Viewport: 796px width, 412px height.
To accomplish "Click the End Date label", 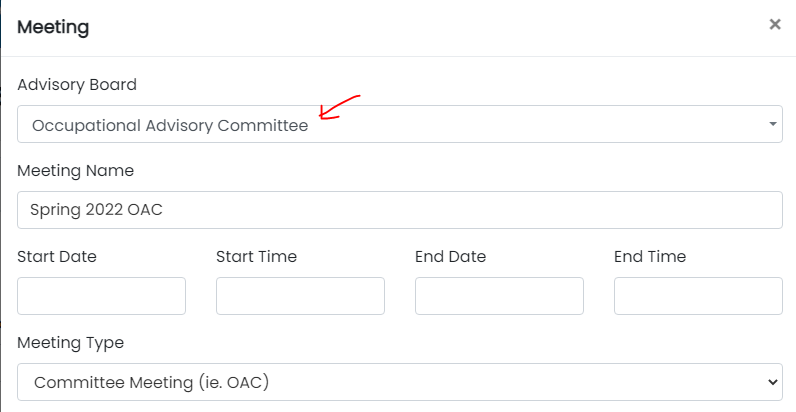I will pos(450,257).
